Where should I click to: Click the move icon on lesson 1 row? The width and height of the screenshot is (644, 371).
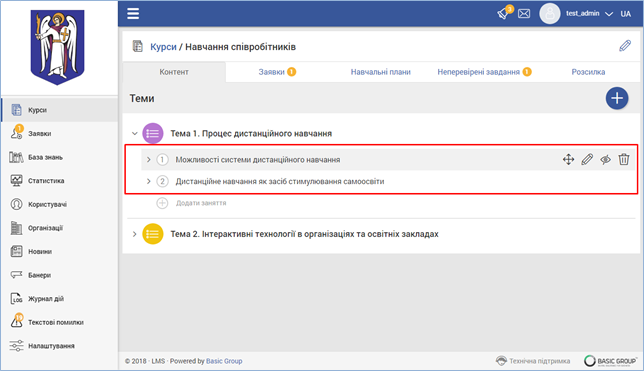pyautogui.click(x=568, y=159)
